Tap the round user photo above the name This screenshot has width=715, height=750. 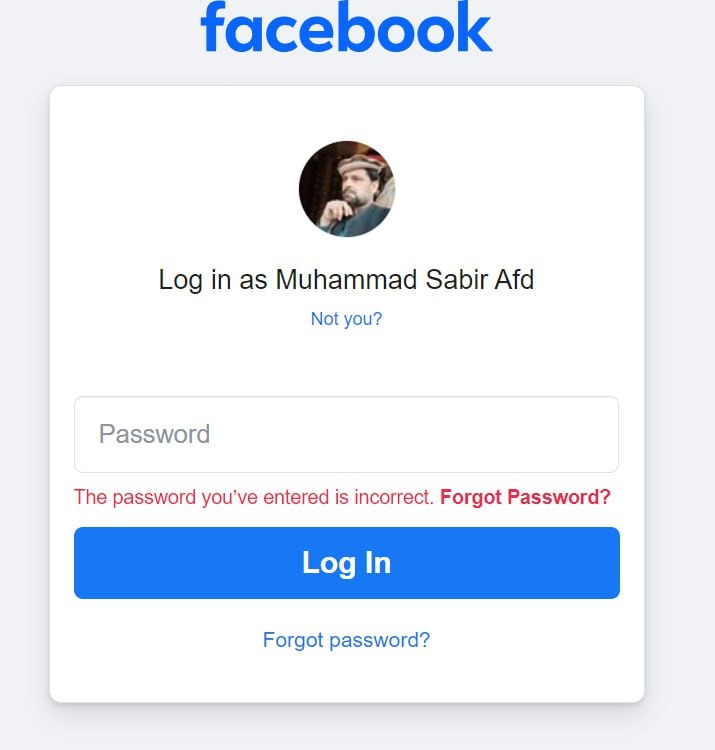point(346,188)
